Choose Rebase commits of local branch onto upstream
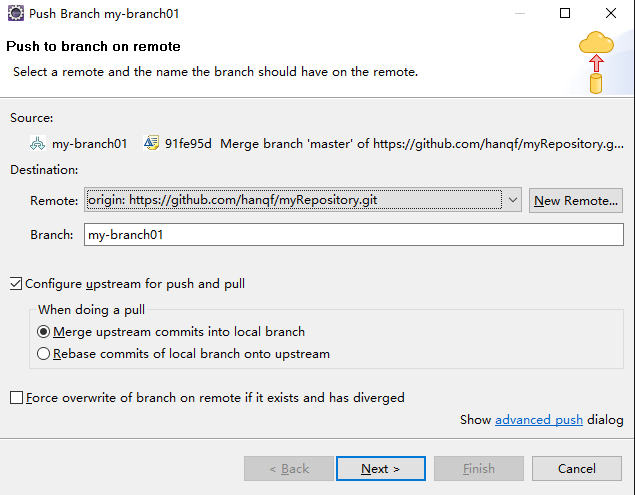Image resolution: width=635 pixels, height=495 pixels. 43,354
